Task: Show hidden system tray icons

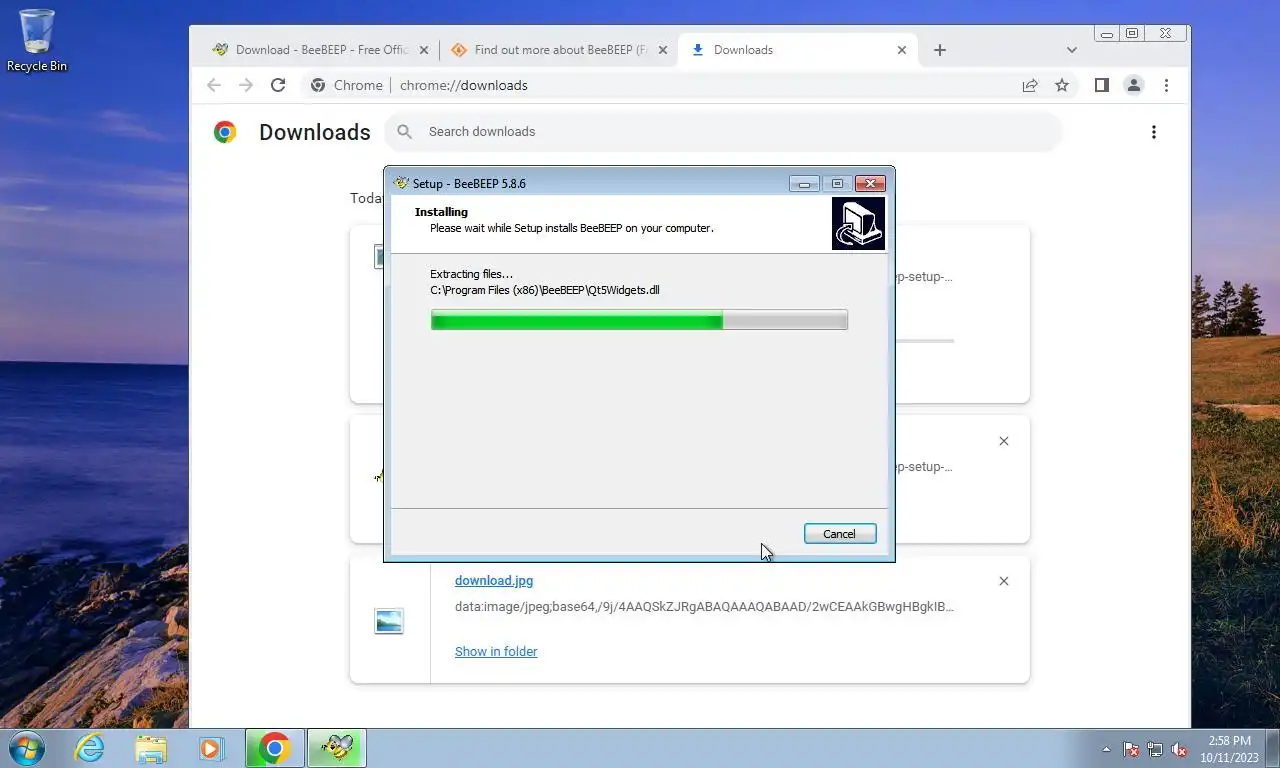Action: (x=1106, y=749)
